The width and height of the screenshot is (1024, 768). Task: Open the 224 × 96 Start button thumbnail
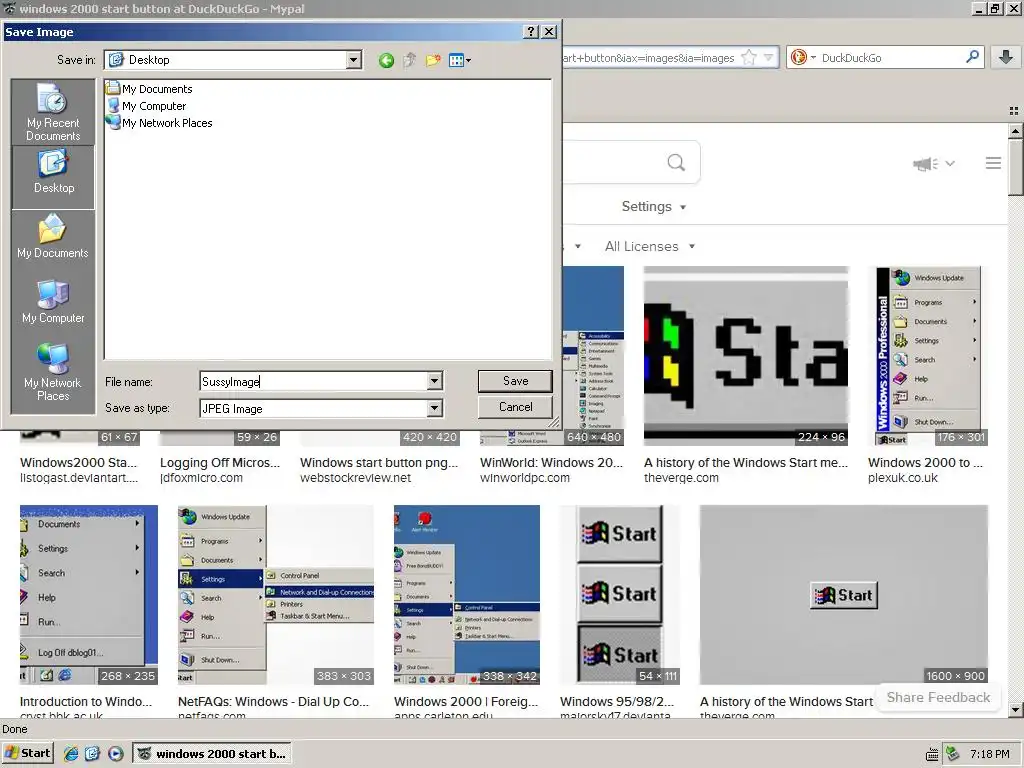tap(746, 356)
